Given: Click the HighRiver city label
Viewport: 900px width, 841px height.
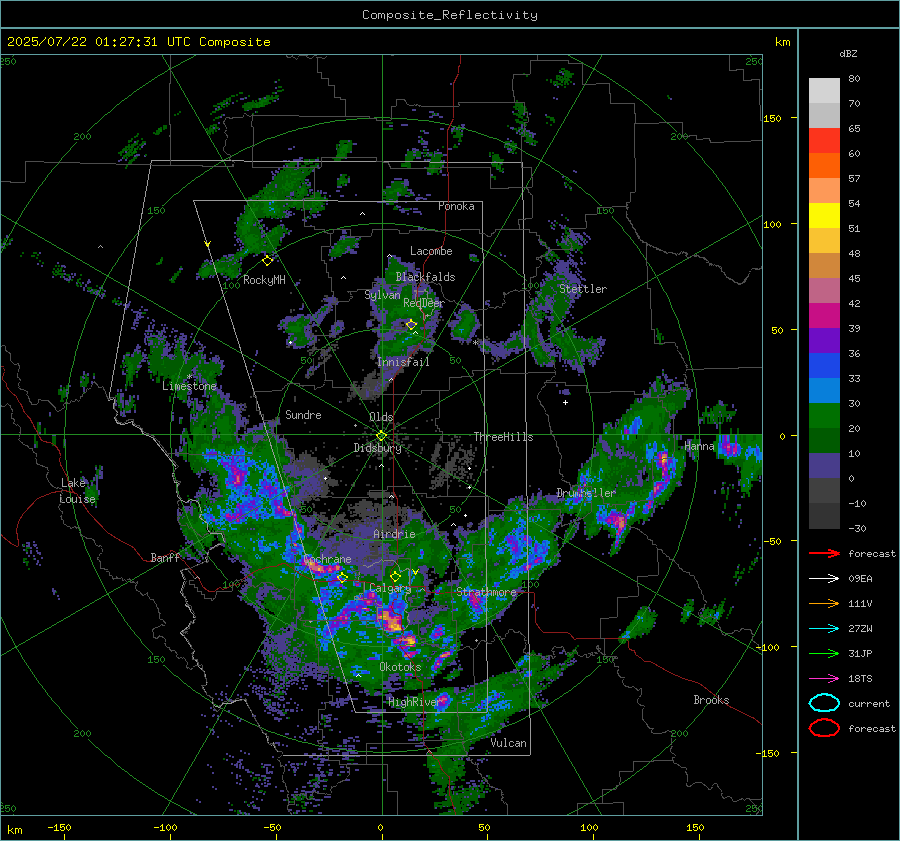Looking at the screenshot, I should [414, 702].
